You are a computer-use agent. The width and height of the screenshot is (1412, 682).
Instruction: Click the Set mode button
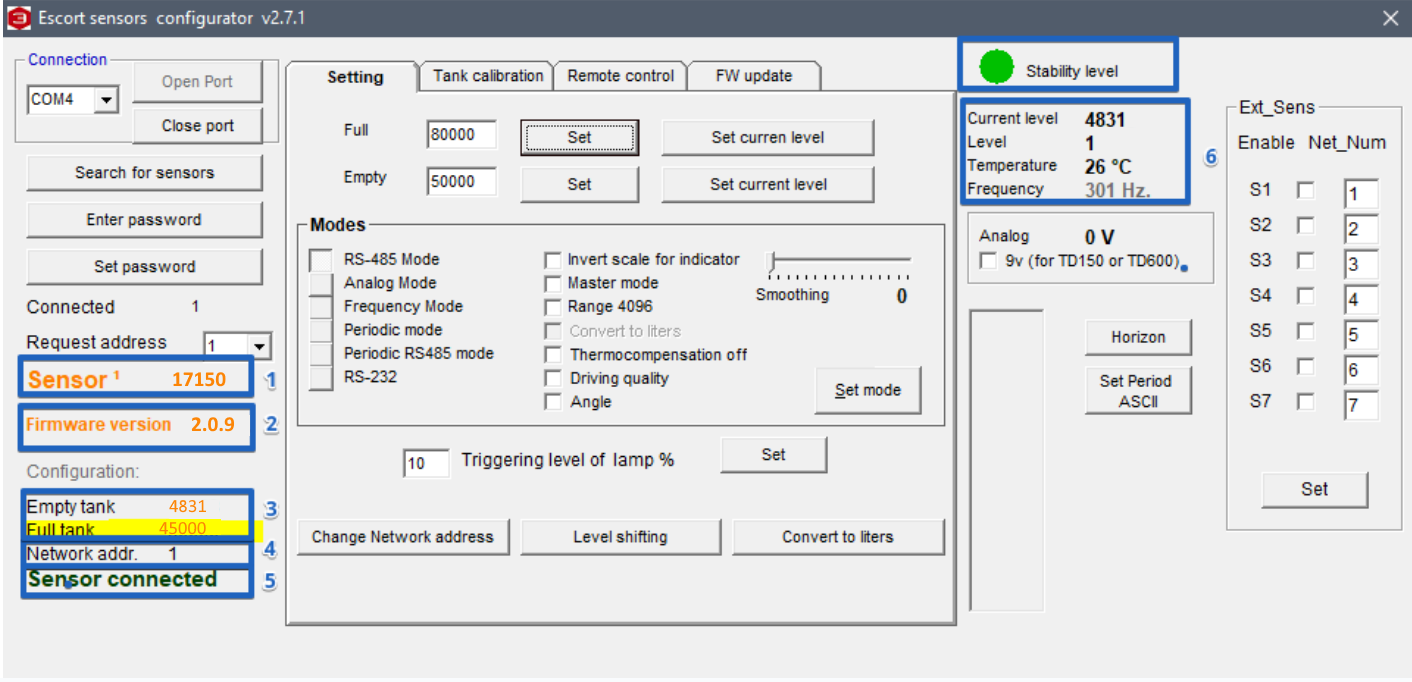(868, 390)
